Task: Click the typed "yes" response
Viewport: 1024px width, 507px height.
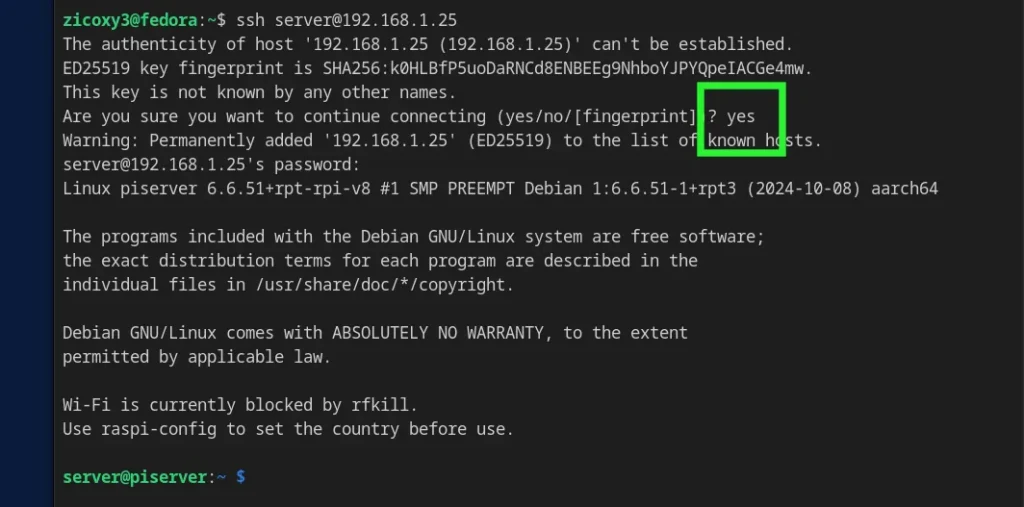Action: pos(741,116)
